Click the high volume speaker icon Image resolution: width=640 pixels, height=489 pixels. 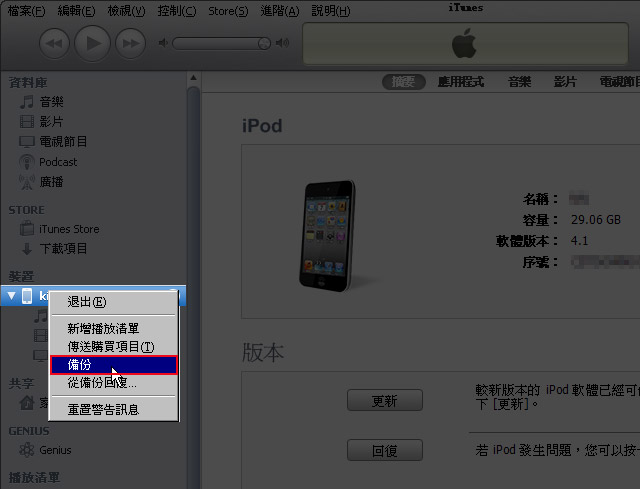tap(282, 42)
